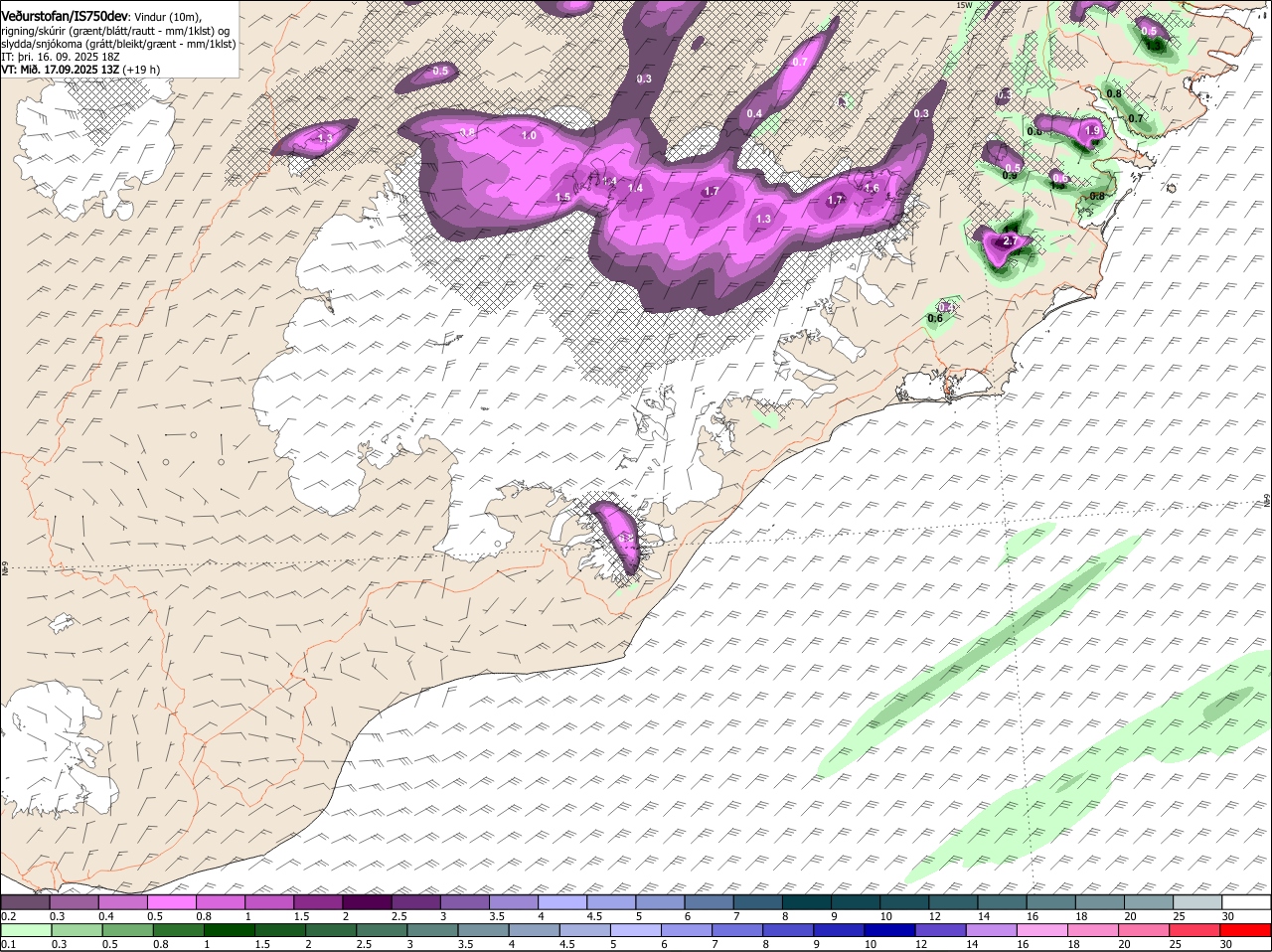Pick light purple rain swatch between 14 and 16
Screen dimensions: 1272x952
coord(992,931)
